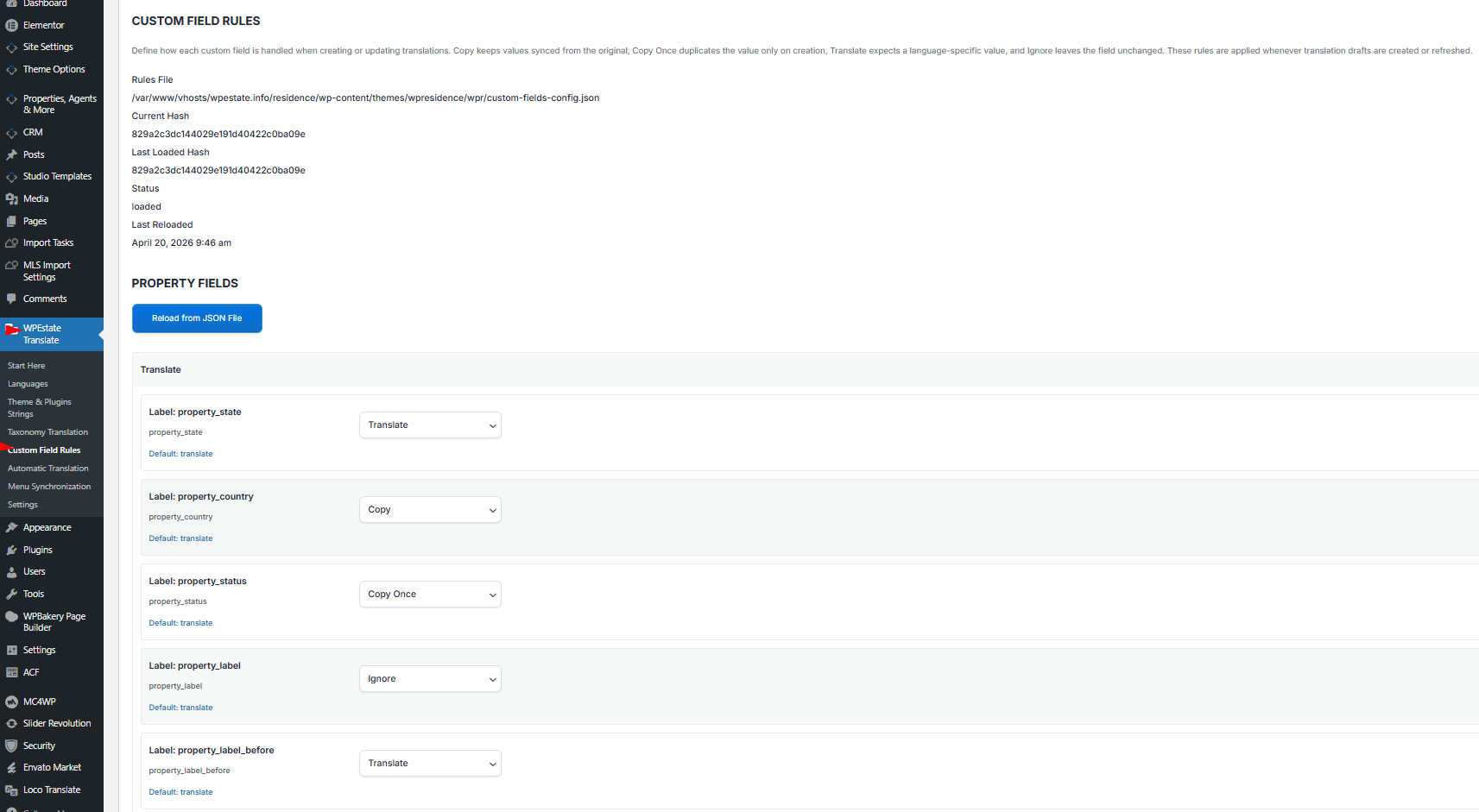This screenshot has height=812, width=1479.
Task: Click the Users icon in sidebar
Action: pyautogui.click(x=11, y=571)
